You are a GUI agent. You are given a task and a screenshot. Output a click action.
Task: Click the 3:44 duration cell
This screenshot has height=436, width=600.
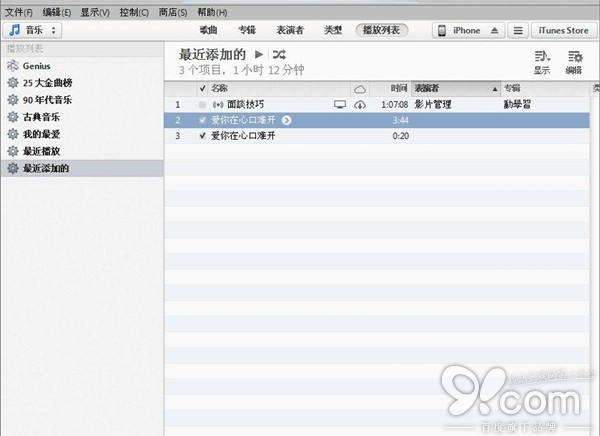point(401,120)
